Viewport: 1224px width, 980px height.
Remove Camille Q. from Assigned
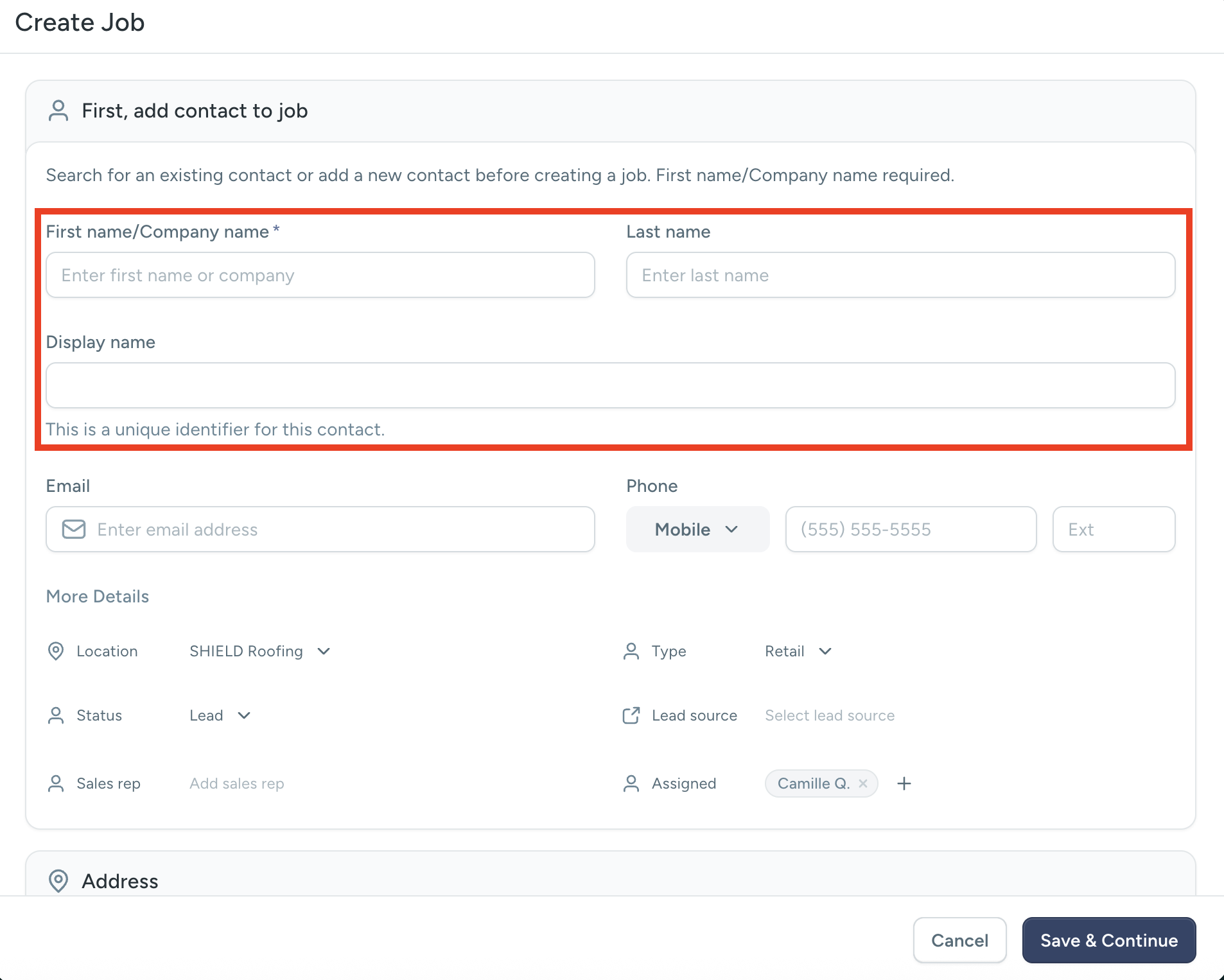coord(863,783)
